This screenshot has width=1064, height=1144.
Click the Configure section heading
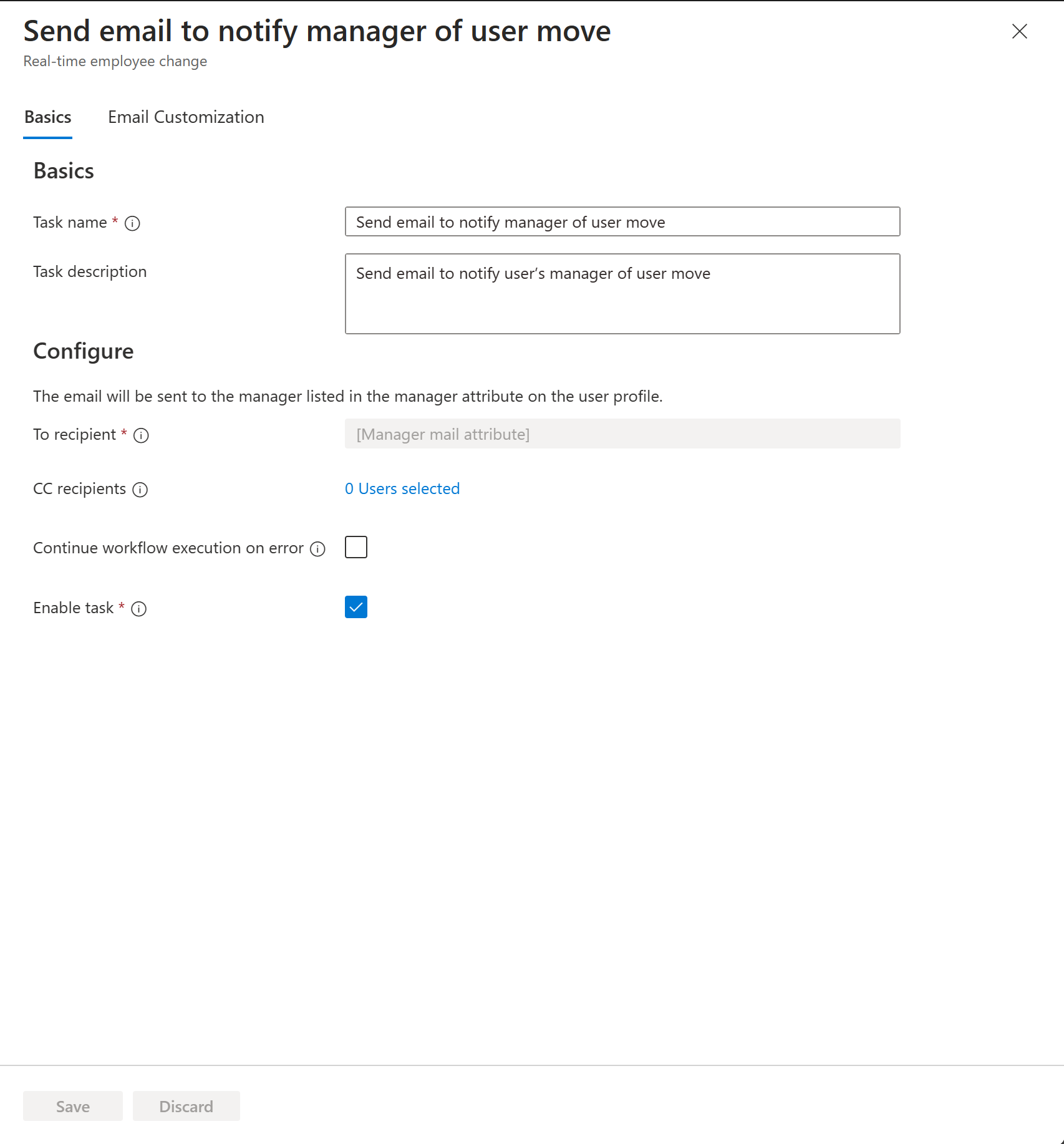(x=84, y=351)
